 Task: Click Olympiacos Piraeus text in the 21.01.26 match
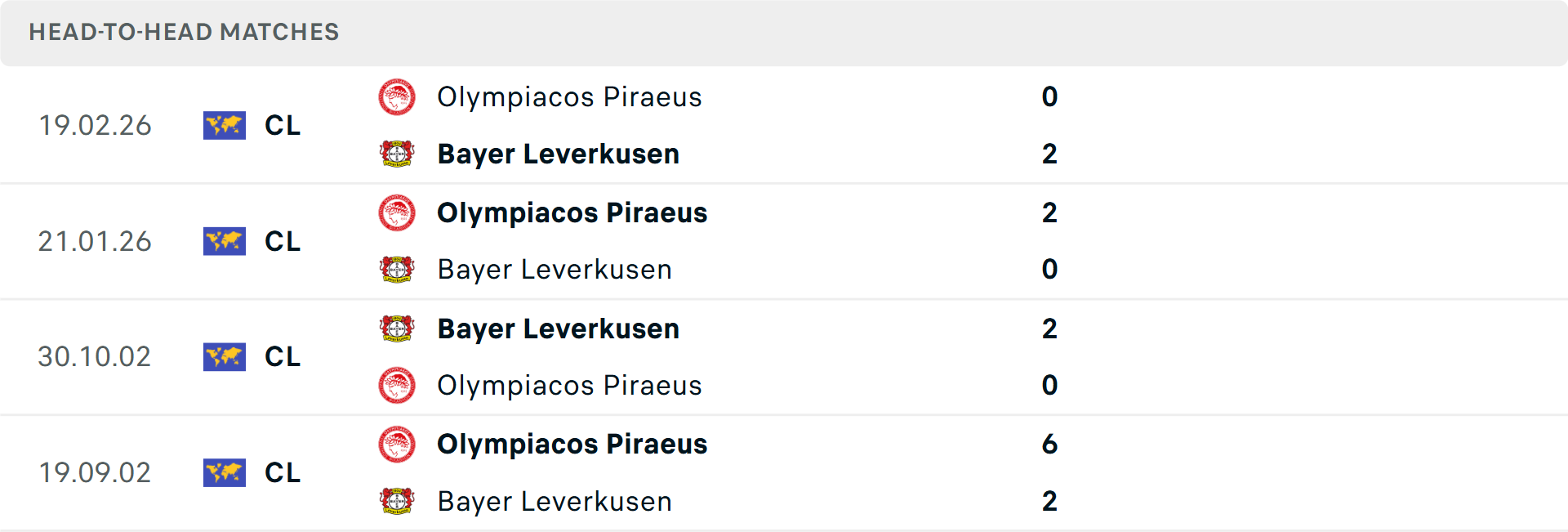pyautogui.click(x=571, y=212)
